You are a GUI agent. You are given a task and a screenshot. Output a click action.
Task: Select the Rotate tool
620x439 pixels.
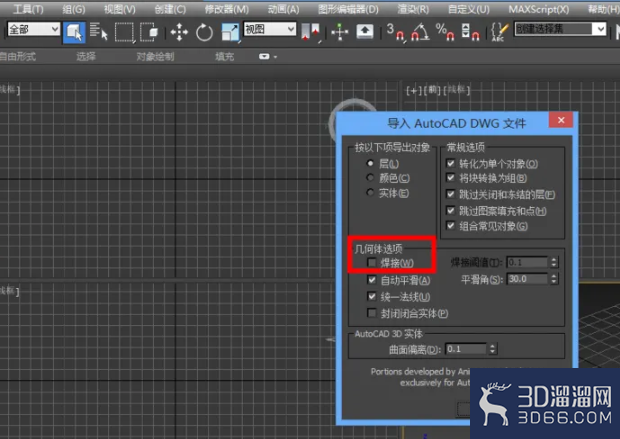[204, 32]
